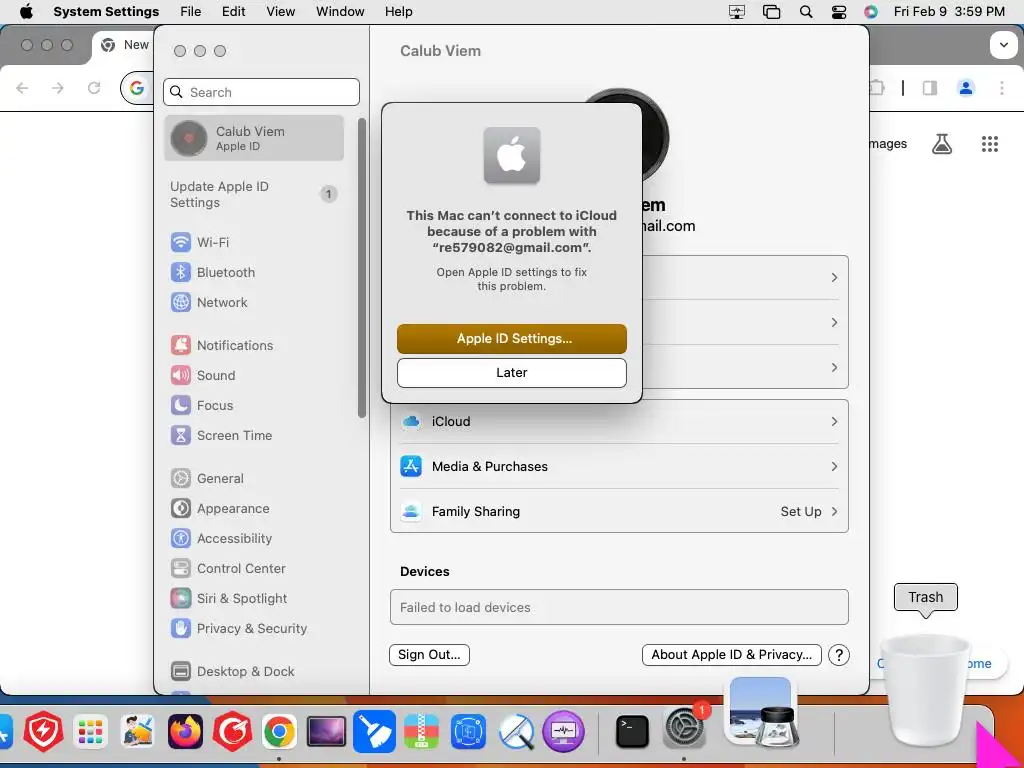
Task: Open Launchpad from the Dock
Action: [90, 731]
